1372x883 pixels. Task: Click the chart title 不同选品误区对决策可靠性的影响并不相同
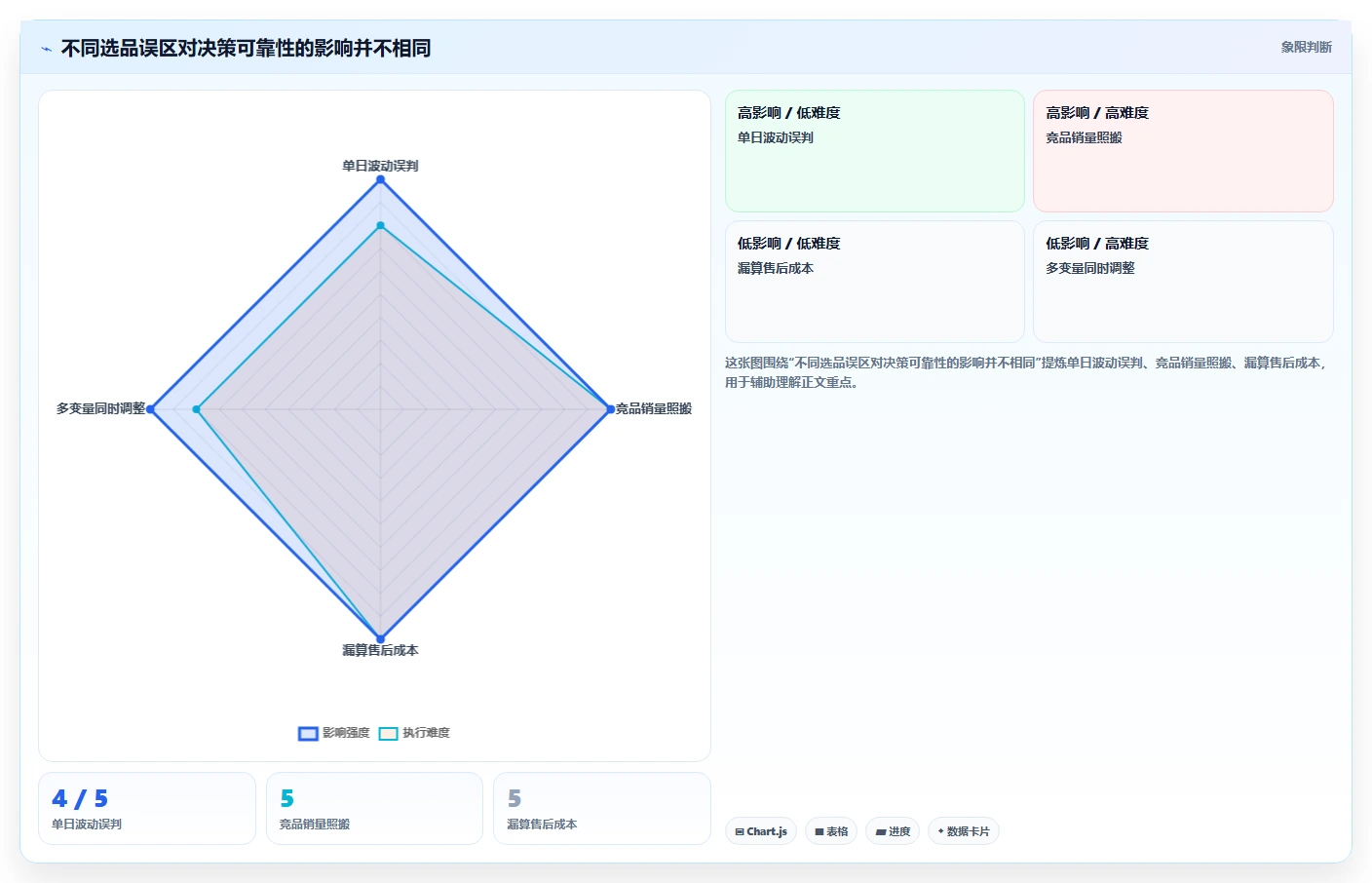[246, 48]
